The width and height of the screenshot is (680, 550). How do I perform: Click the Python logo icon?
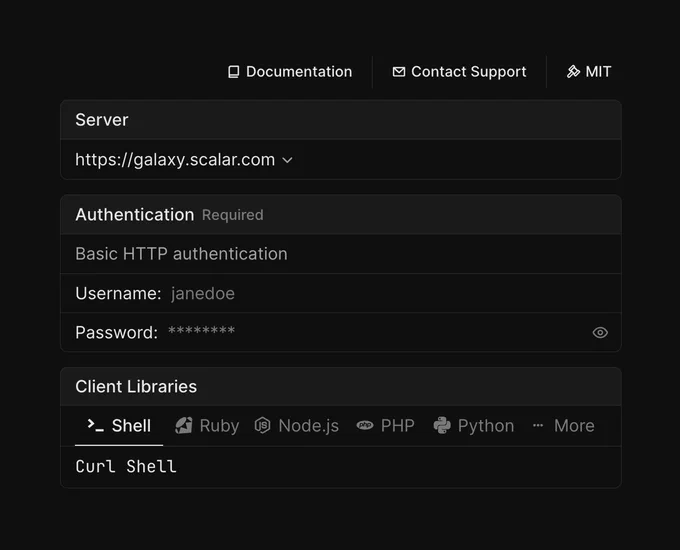[x=442, y=426]
